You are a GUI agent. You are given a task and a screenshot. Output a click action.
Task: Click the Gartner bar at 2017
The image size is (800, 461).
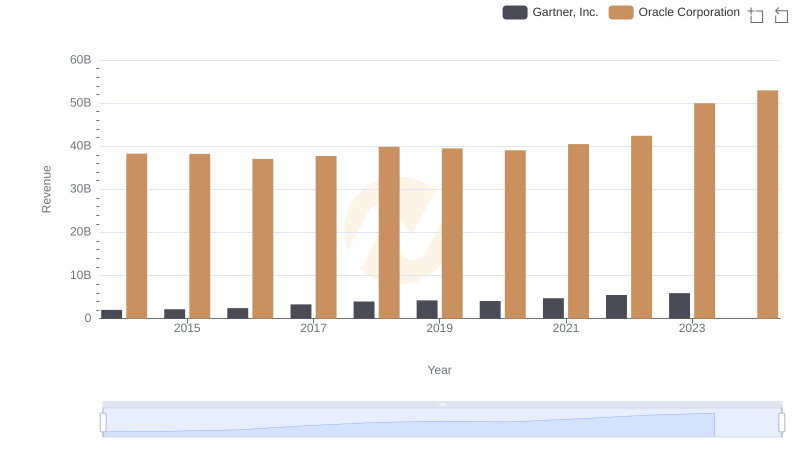301,312
